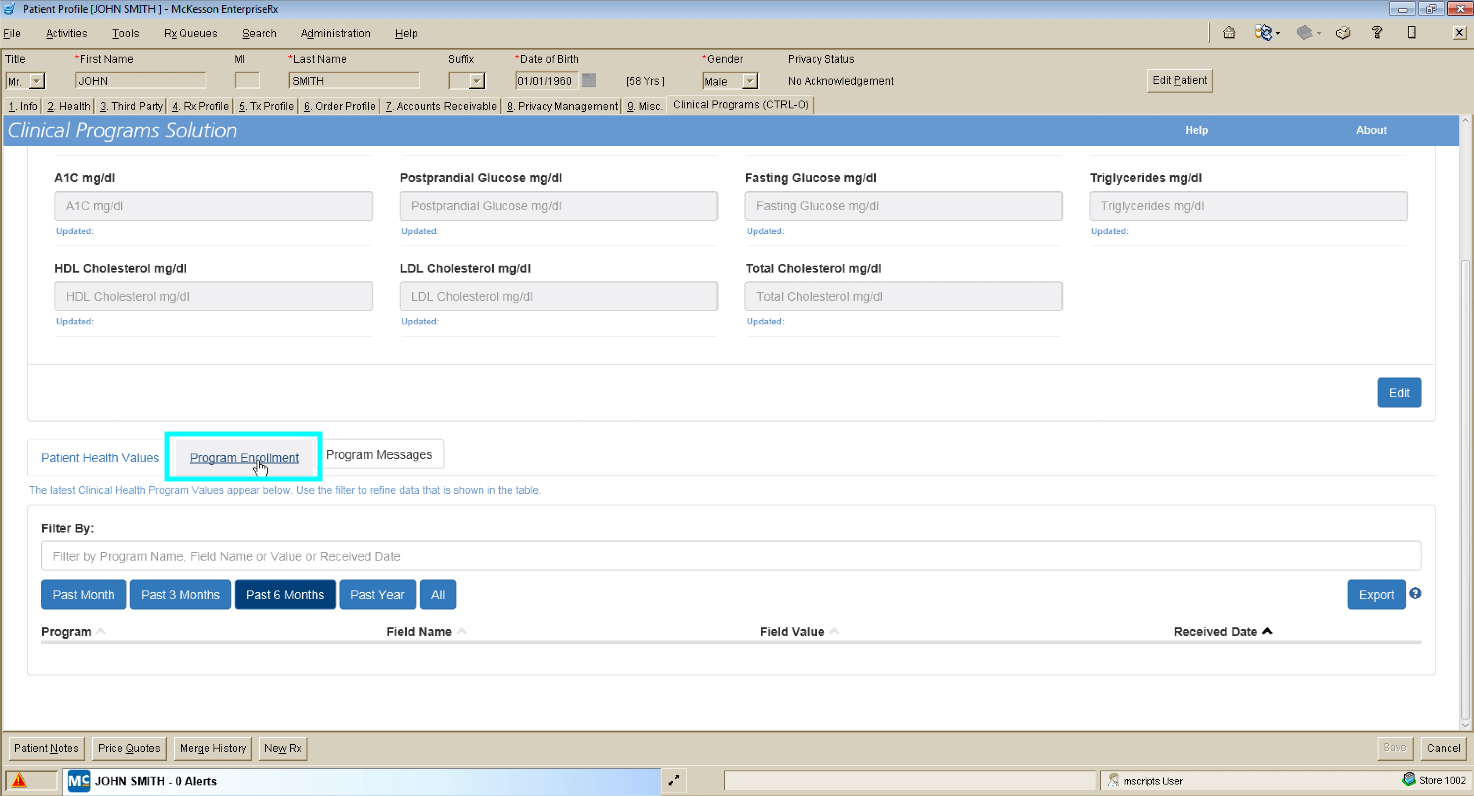Click the Edit Patient button
This screenshot has width=1474, height=796.
[x=1180, y=81]
